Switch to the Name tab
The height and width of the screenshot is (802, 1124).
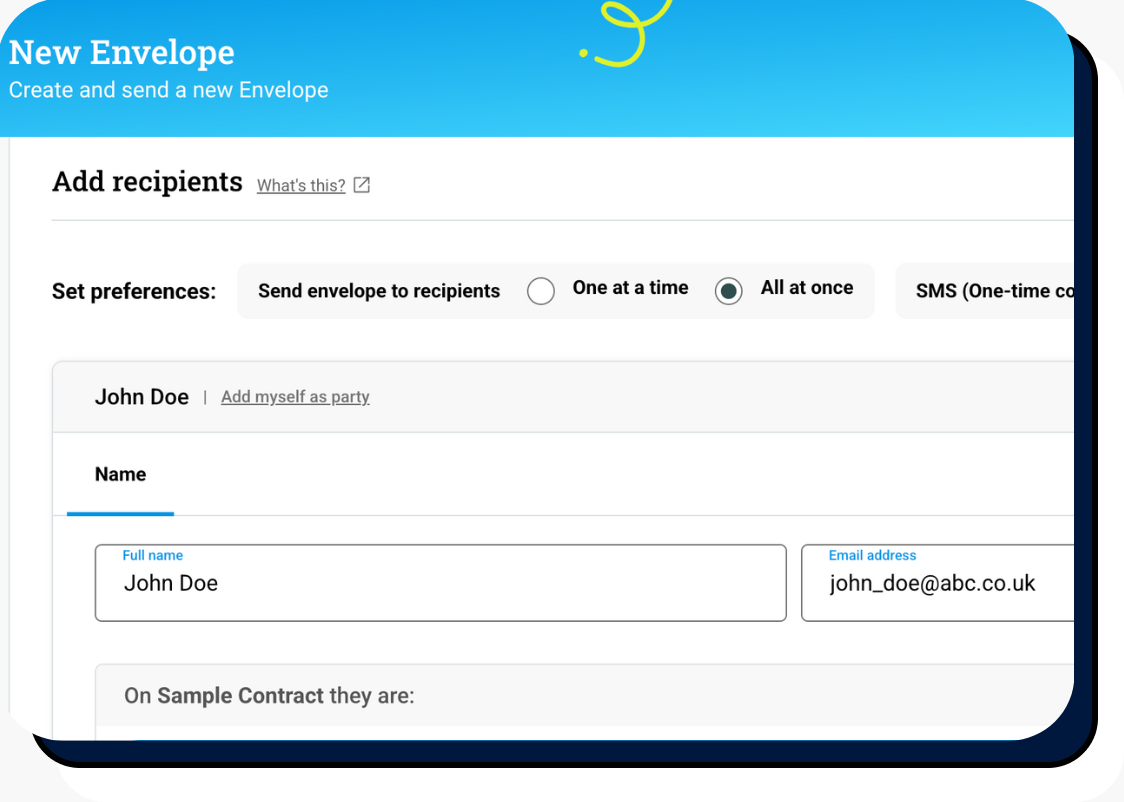[x=120, y=474]
